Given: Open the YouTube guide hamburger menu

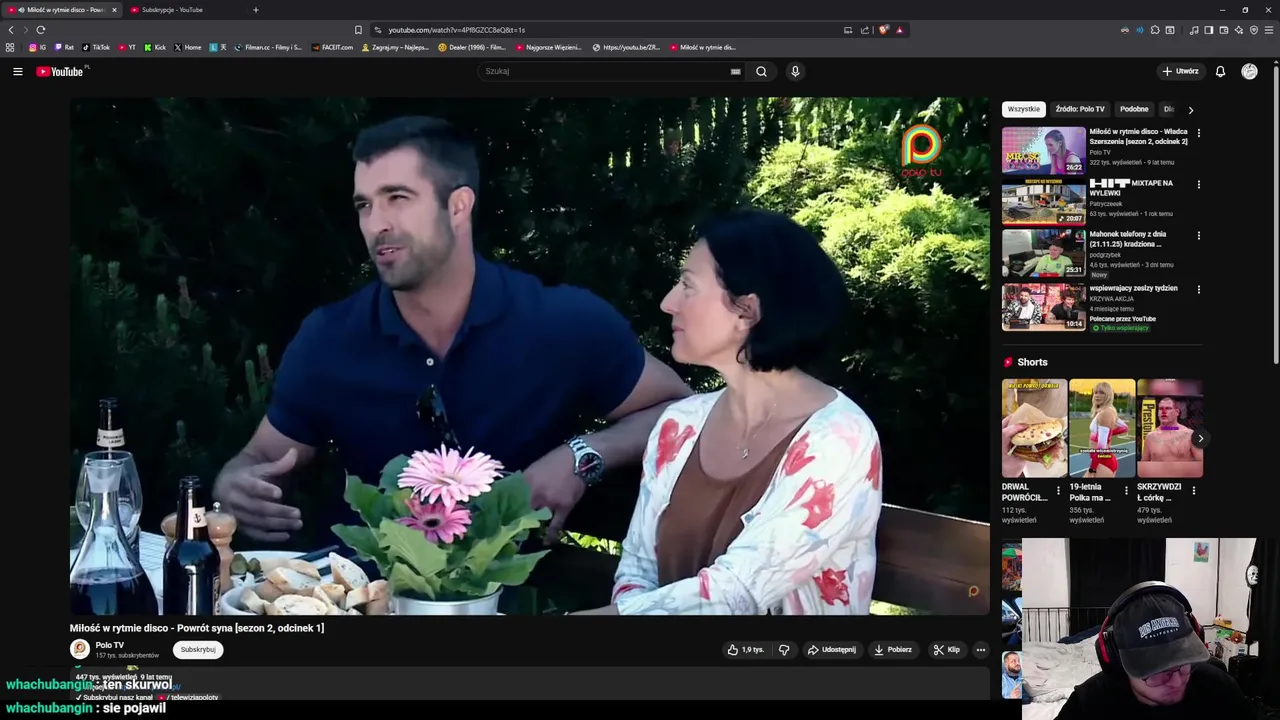Looking at the screenshot, I should point(17,71).
